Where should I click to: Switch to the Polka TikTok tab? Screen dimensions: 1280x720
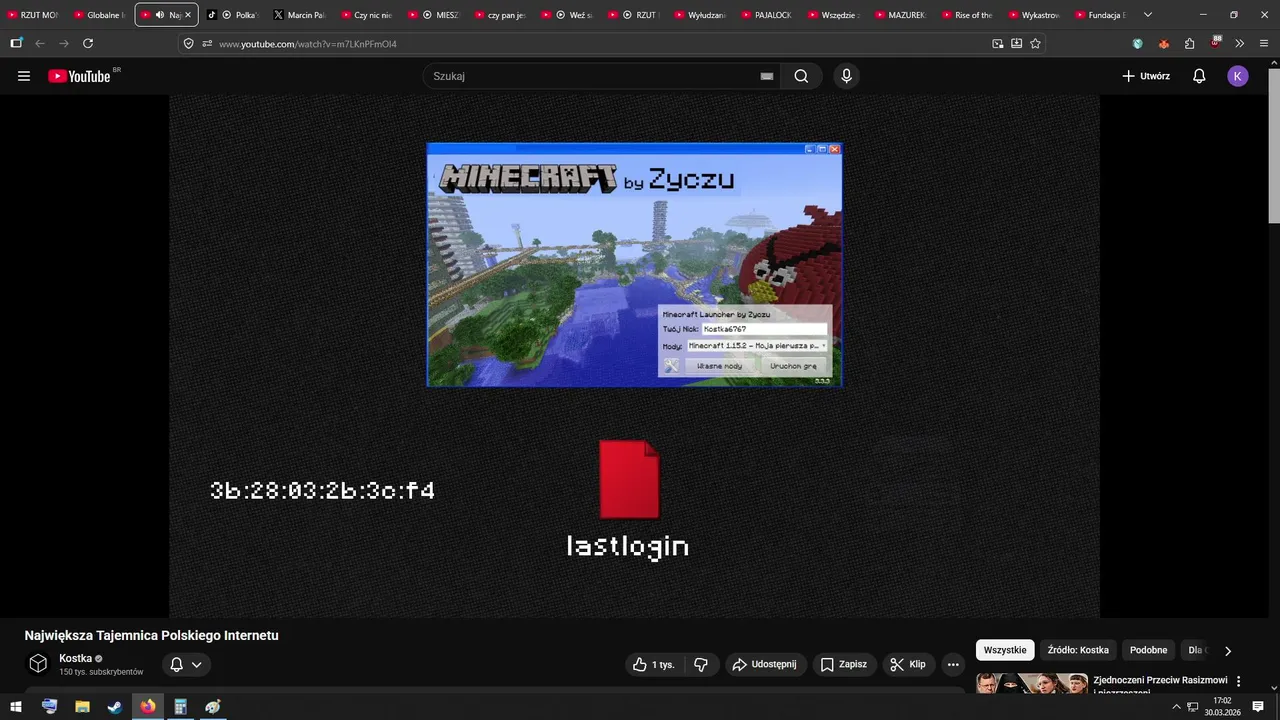(x=233, y=15)
